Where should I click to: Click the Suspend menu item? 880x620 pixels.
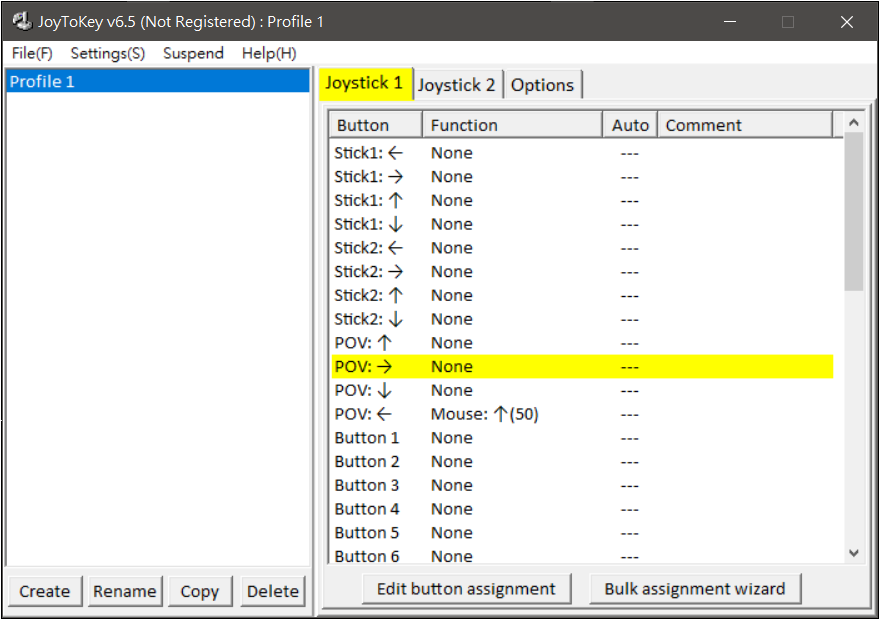(193, 53)
